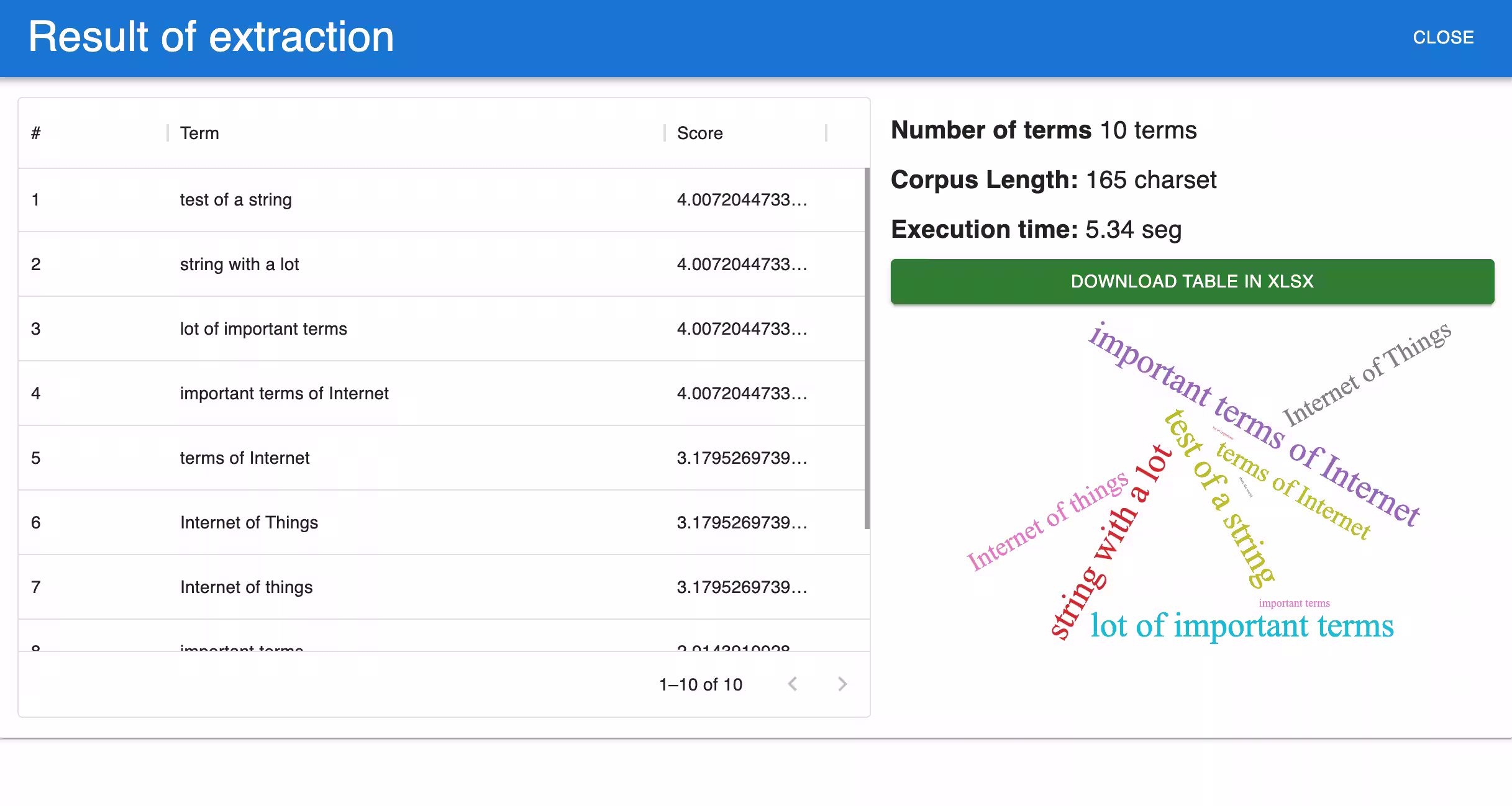Click the score cell of row 5
Viewport: 1512px width, 806px height.
click(x=742, y=458)
